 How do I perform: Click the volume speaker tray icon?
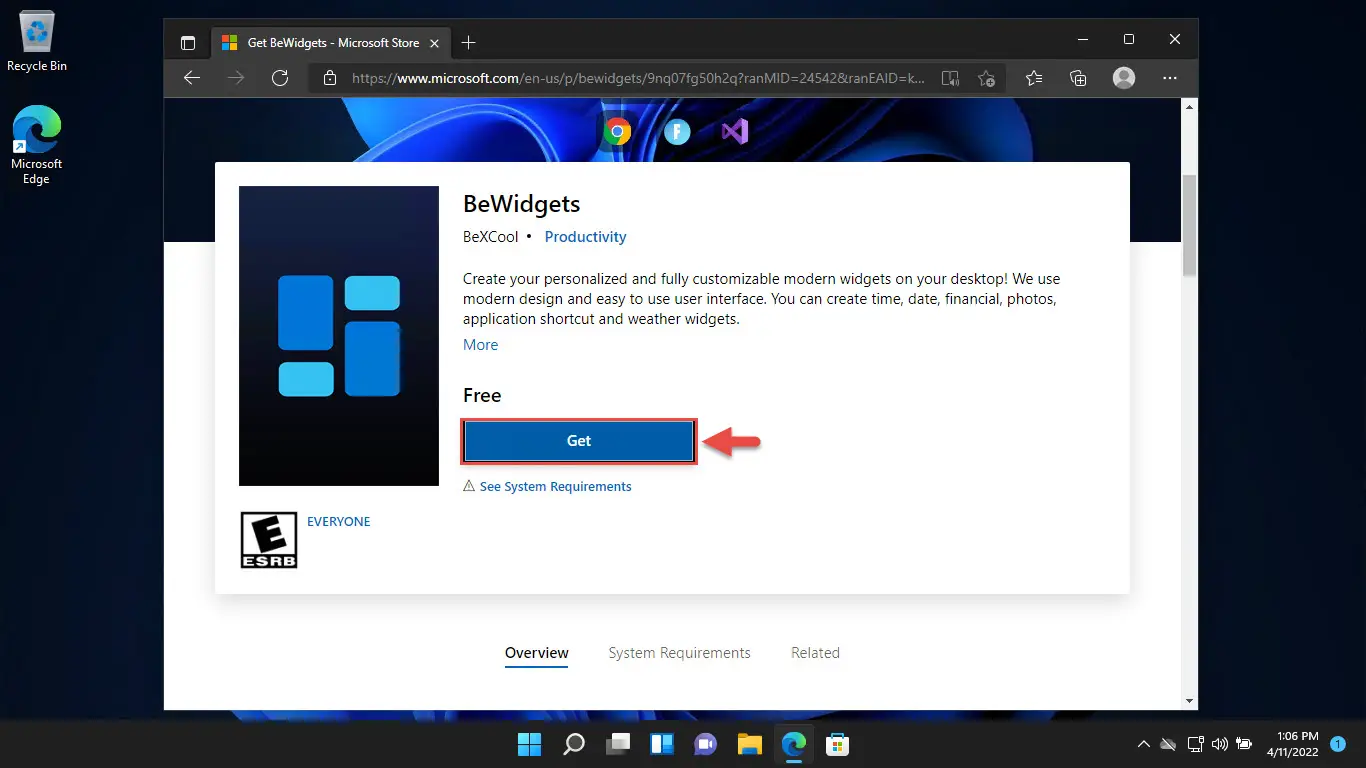(x=1219, y=744)
